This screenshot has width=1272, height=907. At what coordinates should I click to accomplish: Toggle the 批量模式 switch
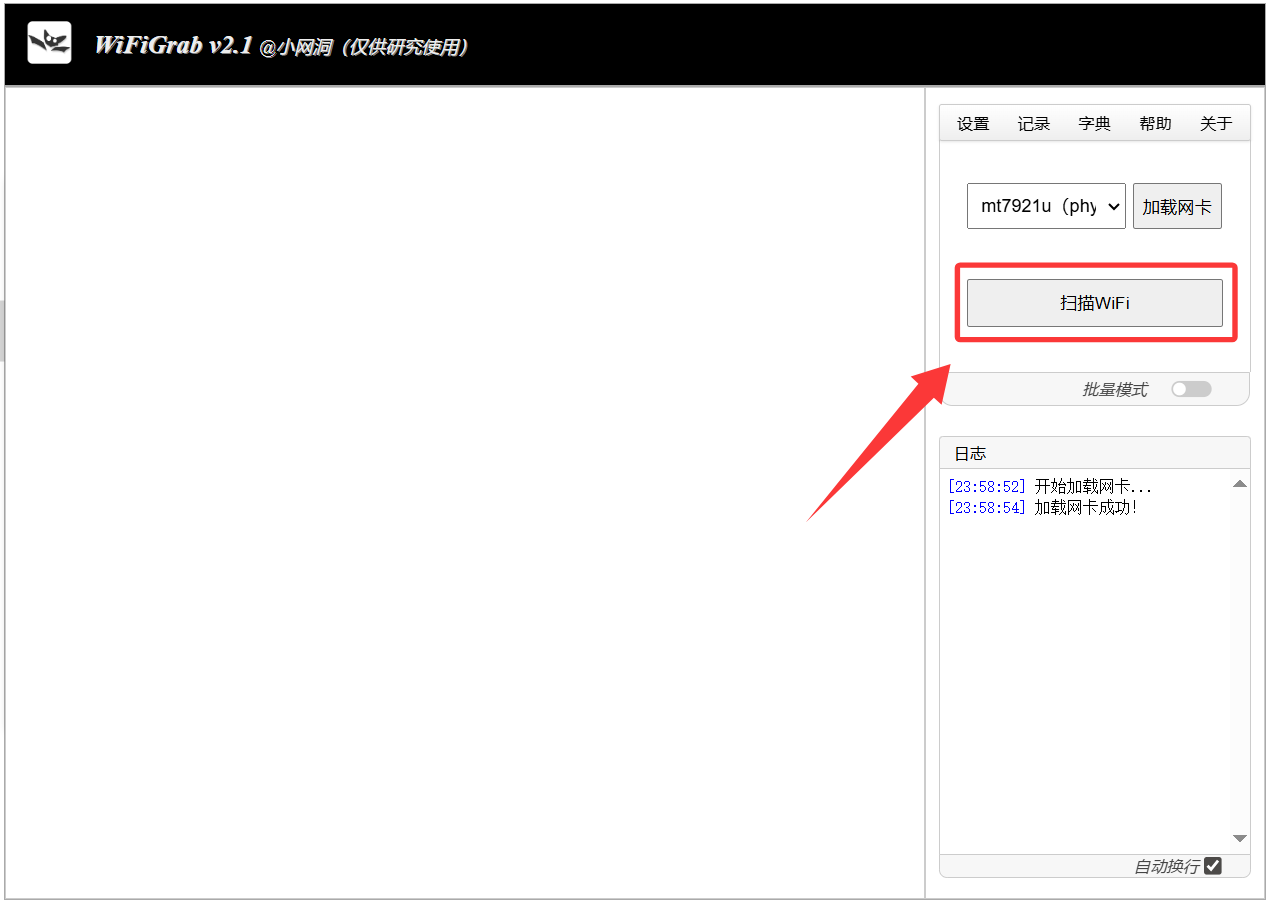1191,389
